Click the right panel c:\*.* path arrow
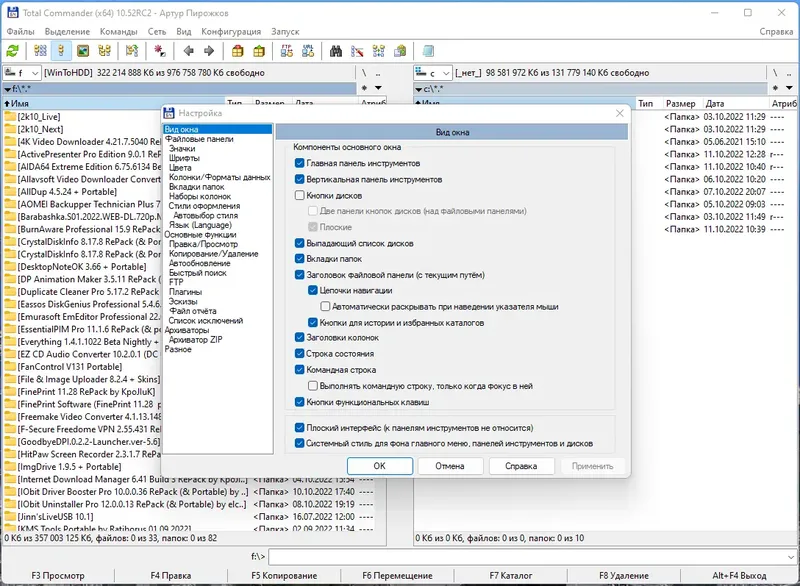 [419, 89]
